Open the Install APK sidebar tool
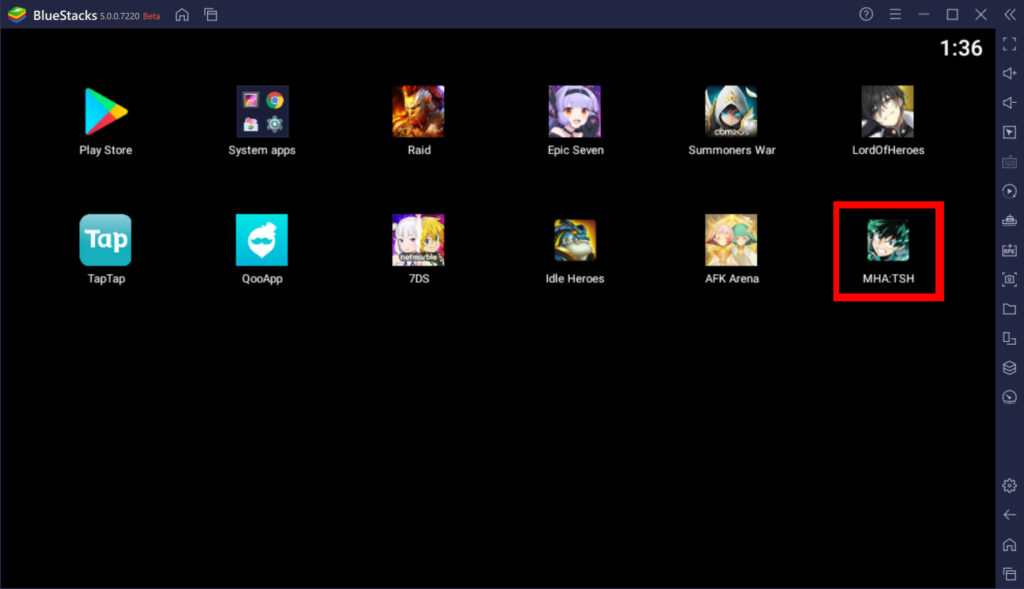This screenshot has width=1024, height=589. click(1009, 250)
